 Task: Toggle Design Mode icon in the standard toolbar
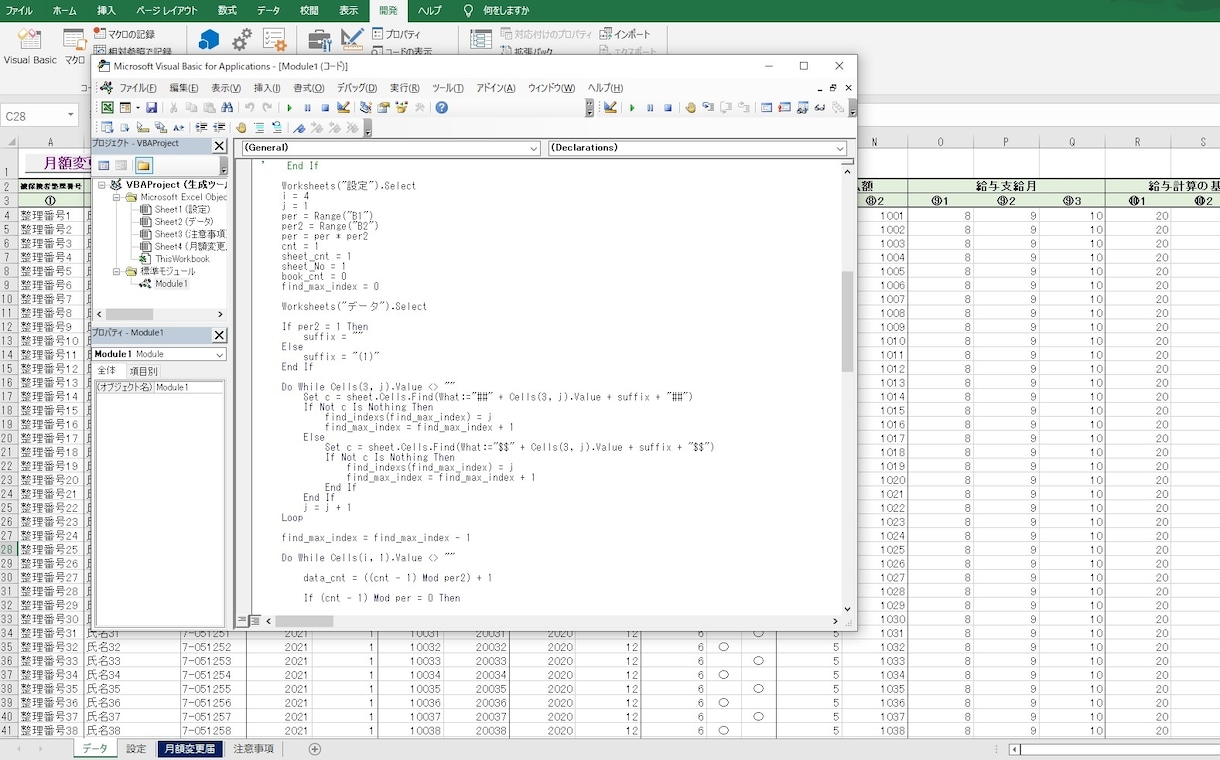343,107
